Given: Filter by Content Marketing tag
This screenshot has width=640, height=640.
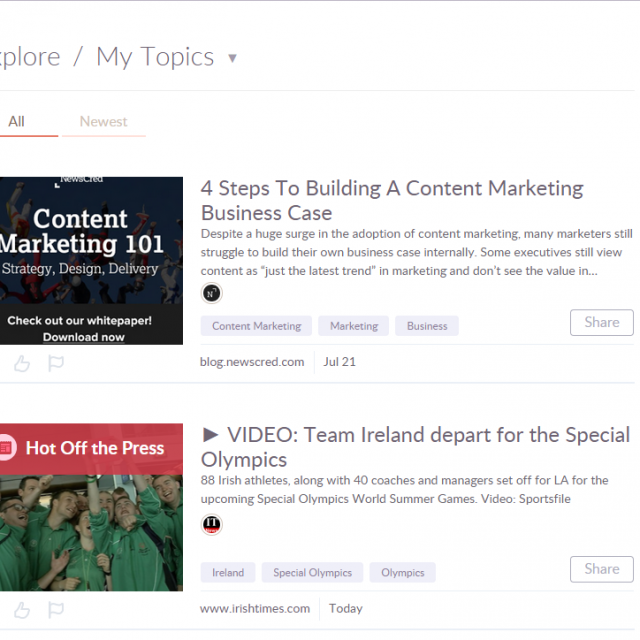Looking at the screenshot, I should tap(256, 326).
